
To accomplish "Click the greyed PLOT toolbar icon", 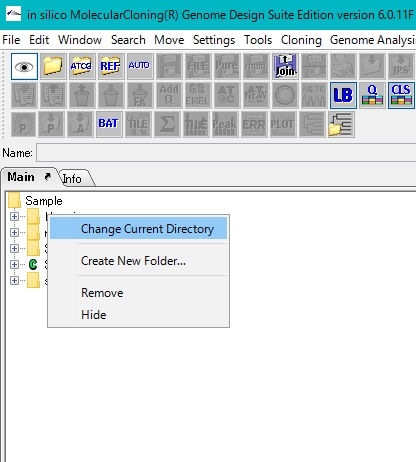I will pyautogui.click(x=283, y=124).
